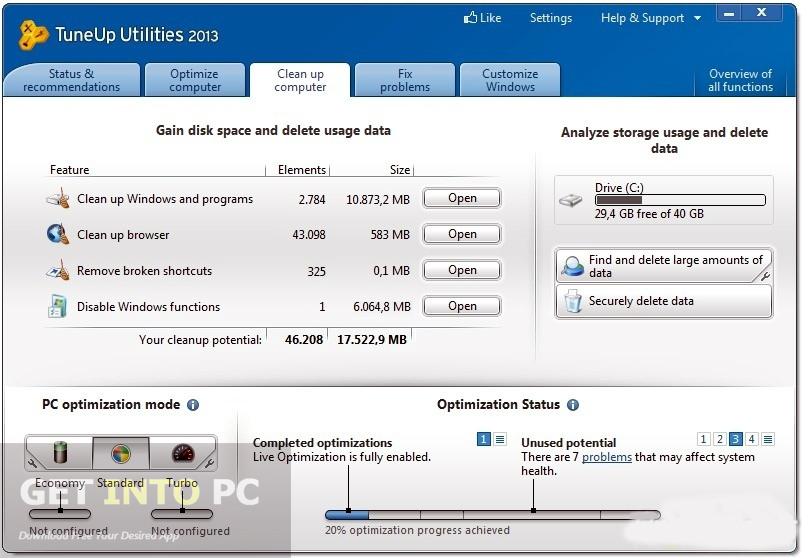Show list view of completed optimizations
Screen dimensions: 802x558
coord(500,439)
